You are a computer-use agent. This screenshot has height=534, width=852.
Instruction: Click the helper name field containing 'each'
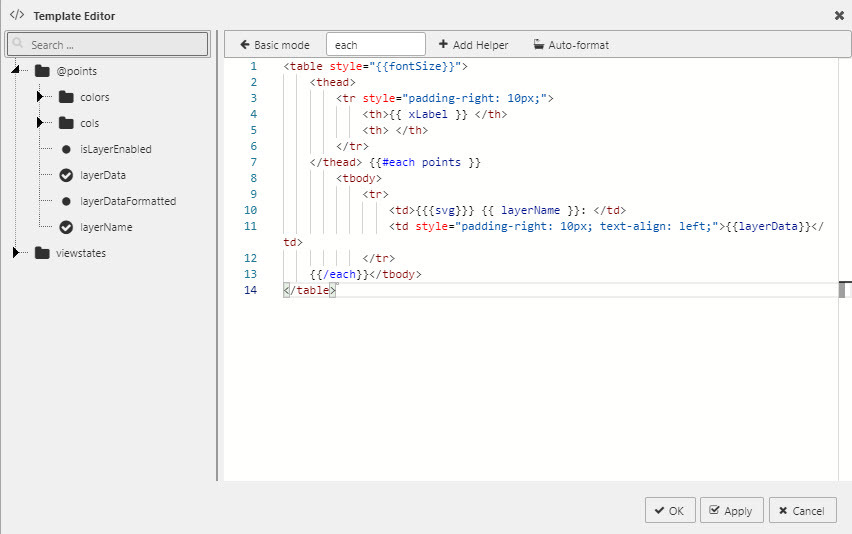(x=375, y=45)
